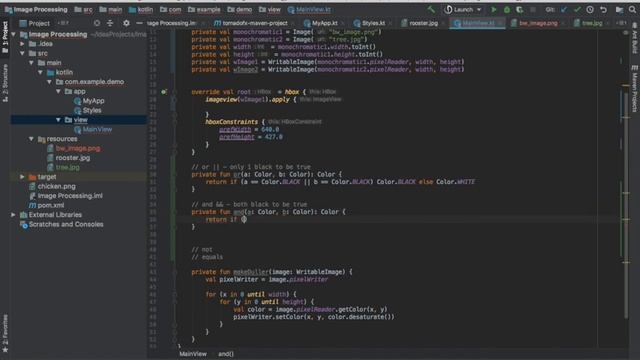Select tree.jpg in resources
Viewport: 640px width, 360px height.
(x=67, y=167)
